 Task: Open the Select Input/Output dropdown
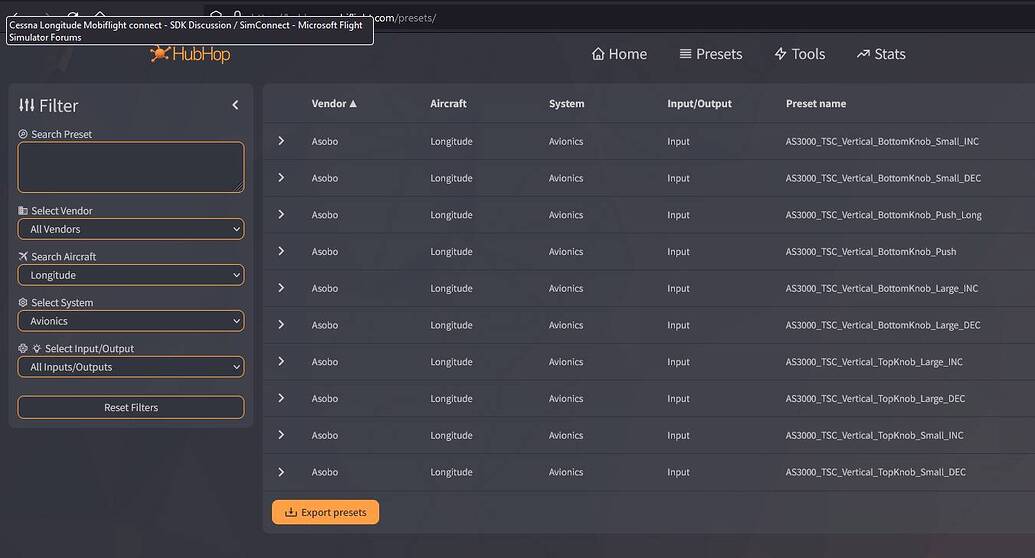131,367
